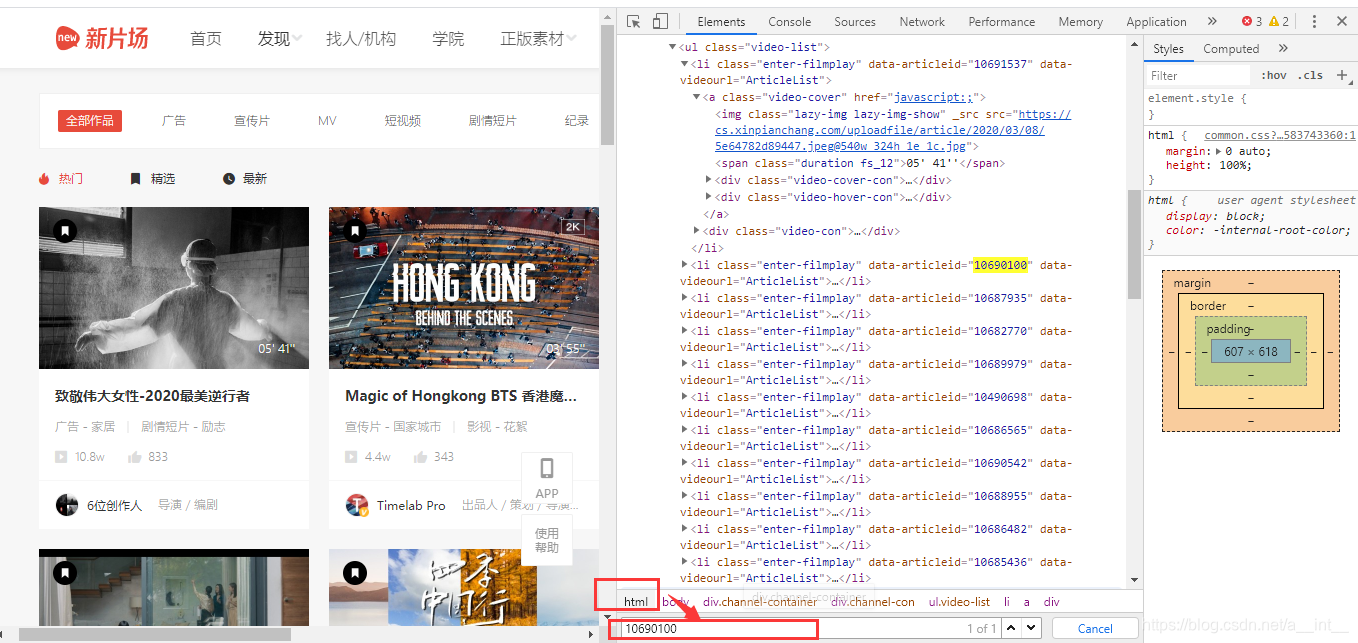Select ul.video-list in the DOM breadcrumb
This screenshot has width=1358, height=643.
point(959,602)
